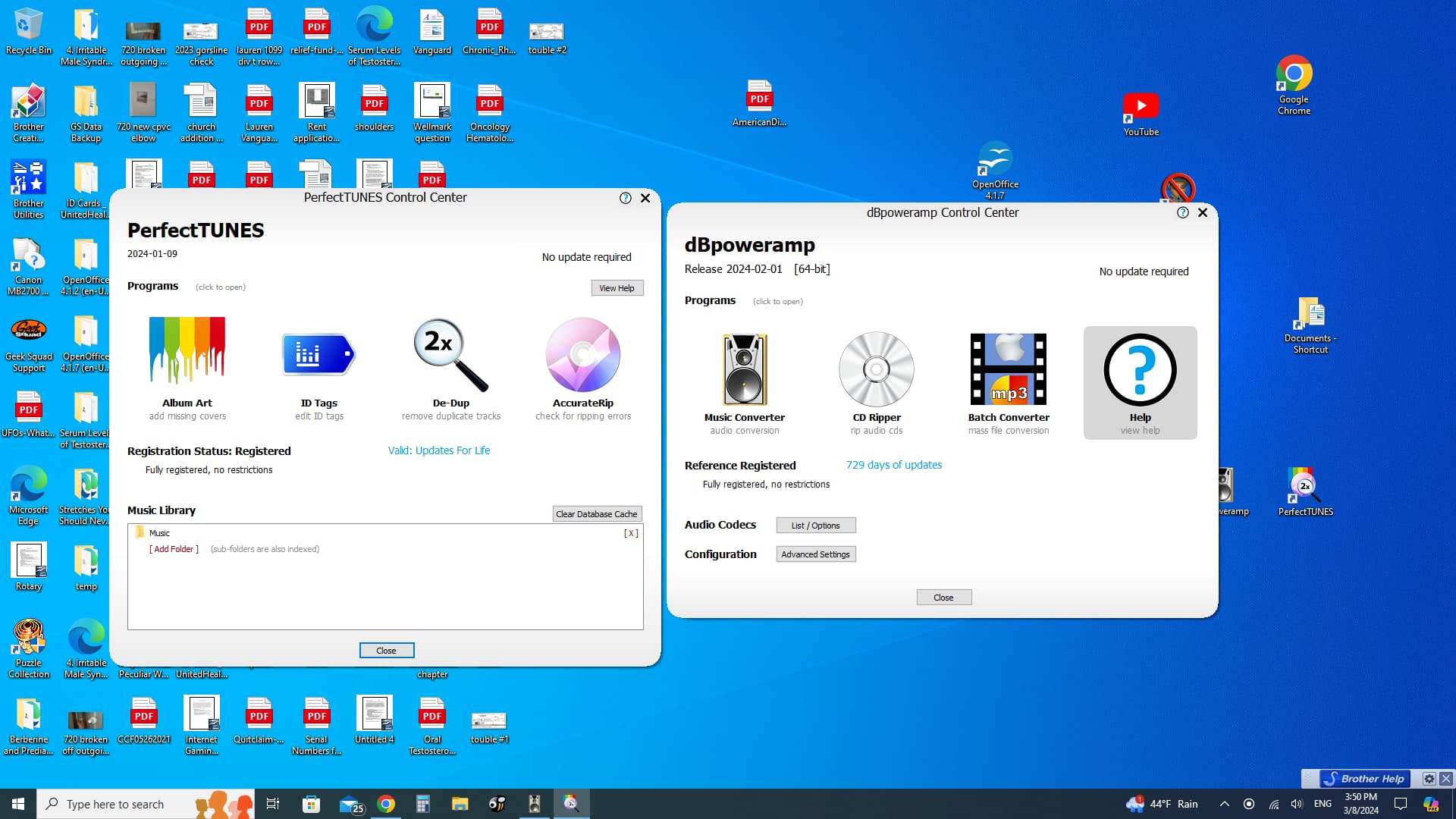Click Valid: Updates For Life link
This screenshot has width=1456, height=819.
pyautogui.click(x=439, y=450)
